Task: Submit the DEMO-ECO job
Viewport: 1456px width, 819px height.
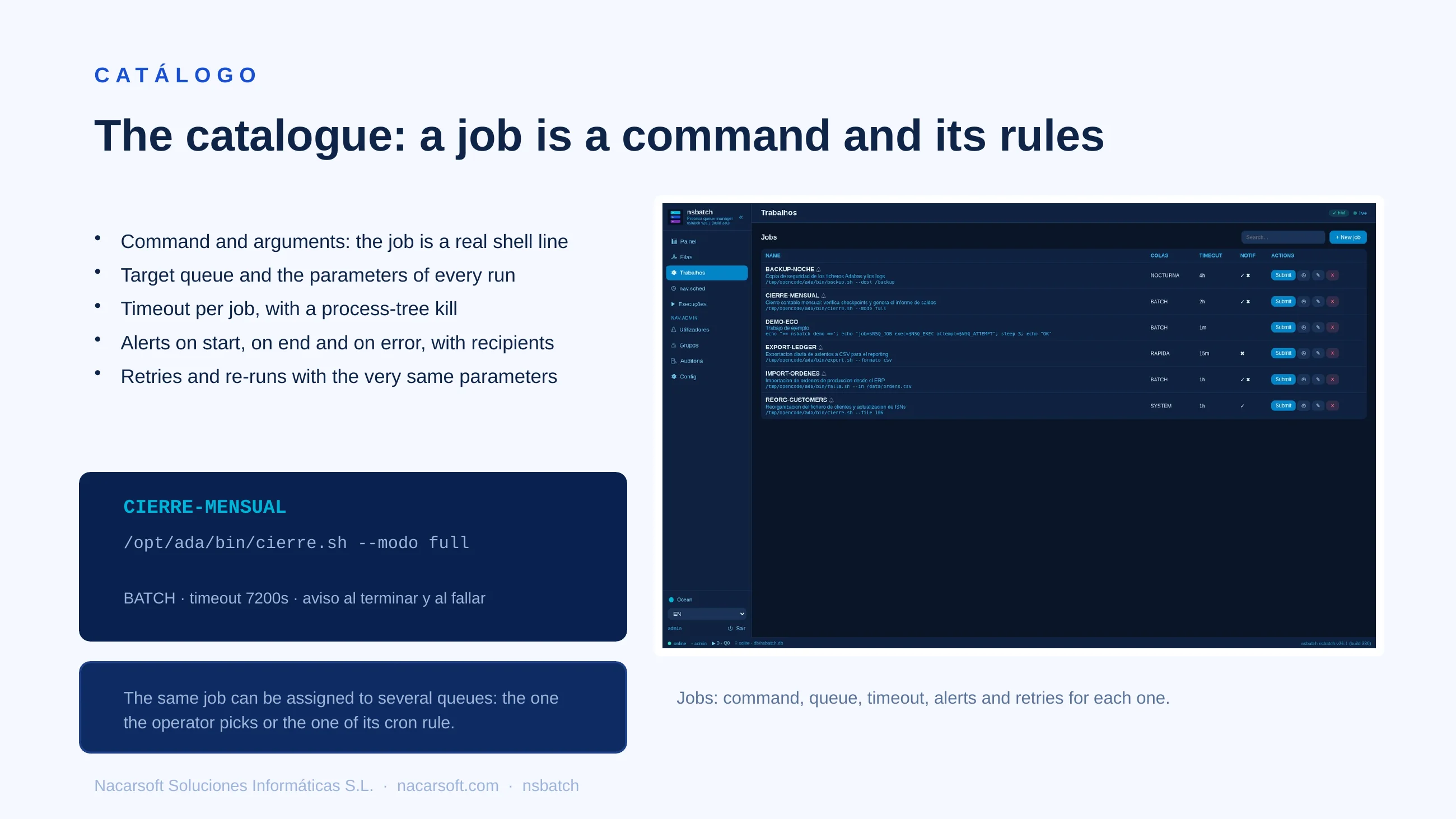Action: [x=1282, y=327]
